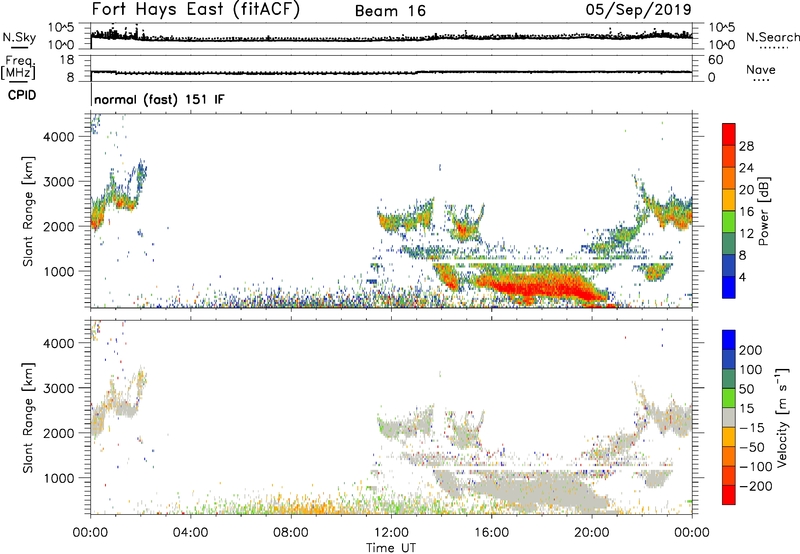Click the '18' frequency axis tick
The width and height of the screenshot is (800, 554).
pyautogui.click(x=67, y=60)
